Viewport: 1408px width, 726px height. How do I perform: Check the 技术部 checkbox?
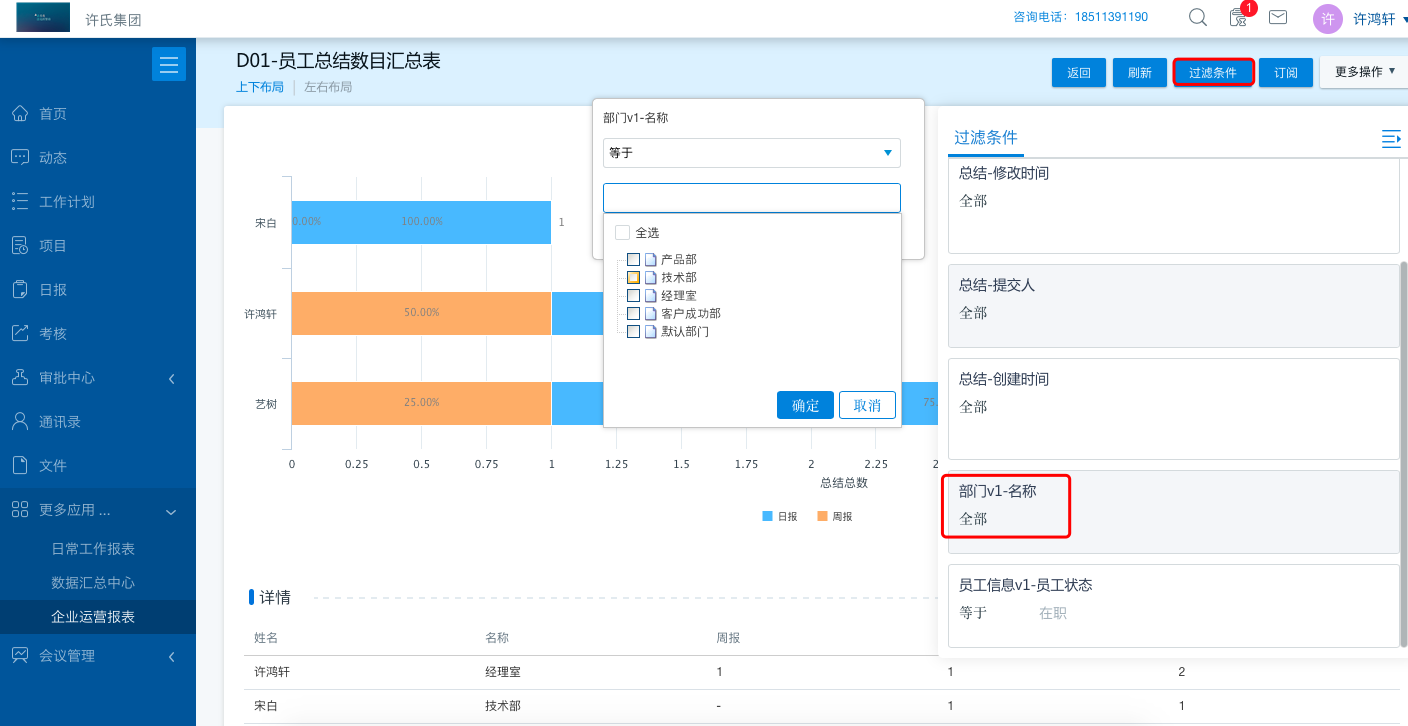(x=633, y=278)
